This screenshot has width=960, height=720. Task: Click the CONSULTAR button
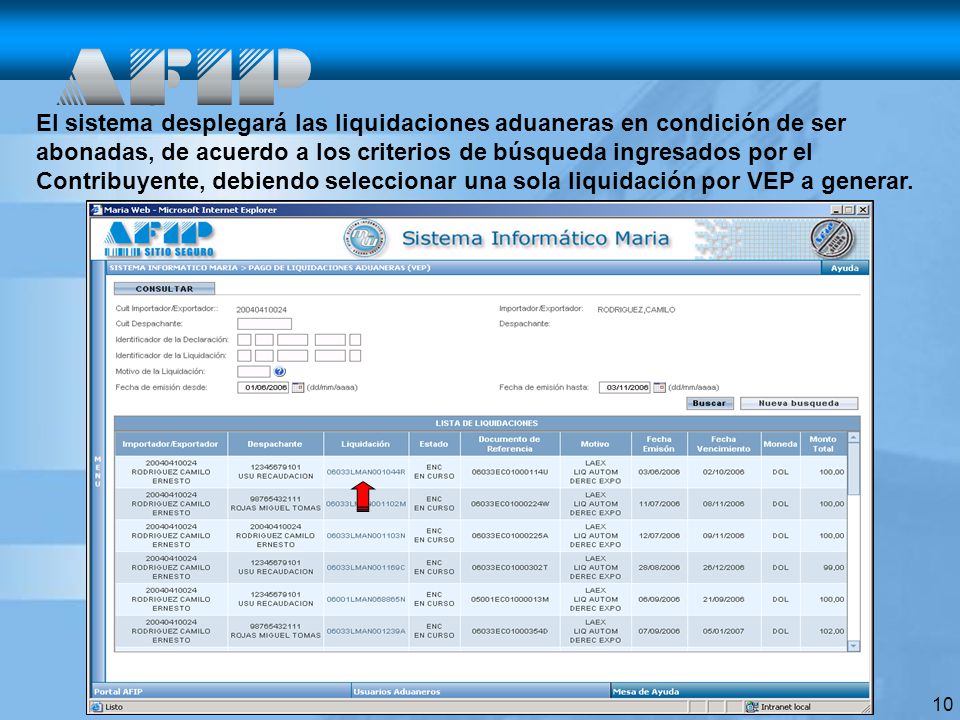click(164, 288)
